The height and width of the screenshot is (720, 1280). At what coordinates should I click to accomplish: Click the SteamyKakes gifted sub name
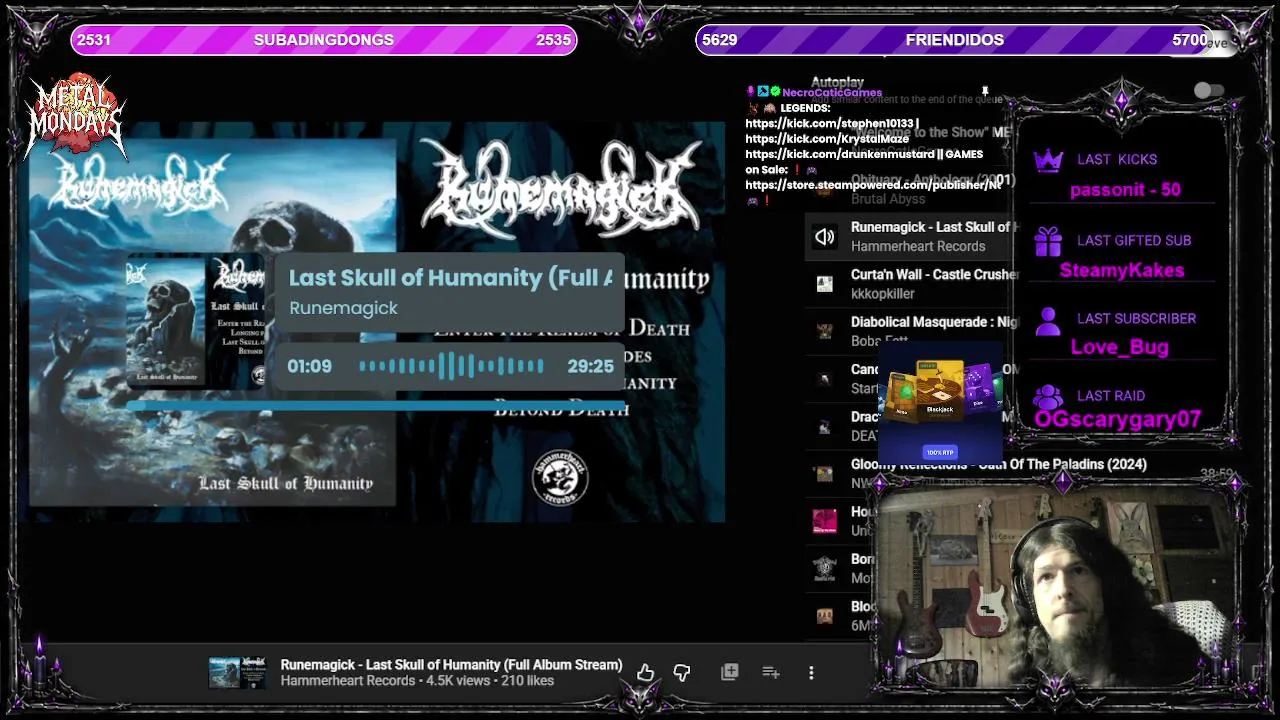click(x=1122, y=270)
